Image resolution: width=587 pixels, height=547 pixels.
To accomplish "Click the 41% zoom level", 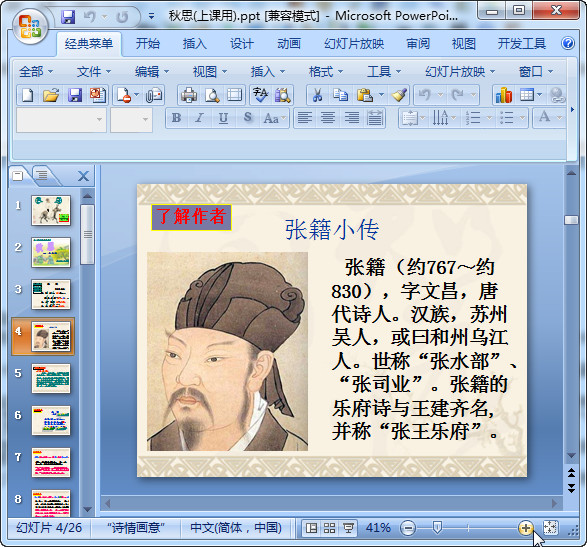I will (378, 528).
